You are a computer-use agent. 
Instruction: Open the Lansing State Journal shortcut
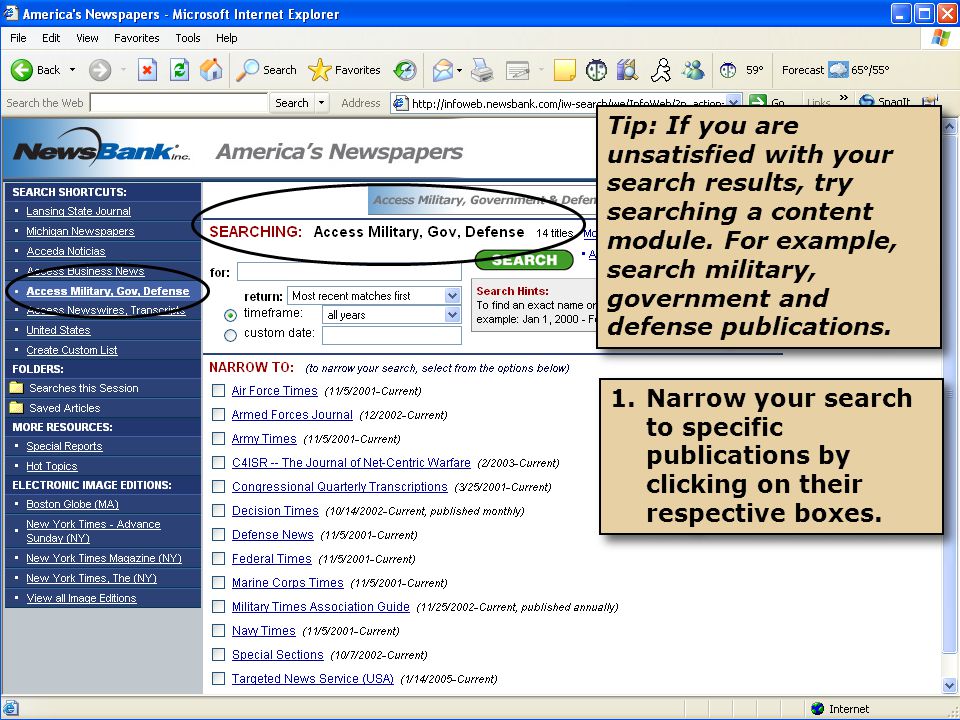(78, 211)
